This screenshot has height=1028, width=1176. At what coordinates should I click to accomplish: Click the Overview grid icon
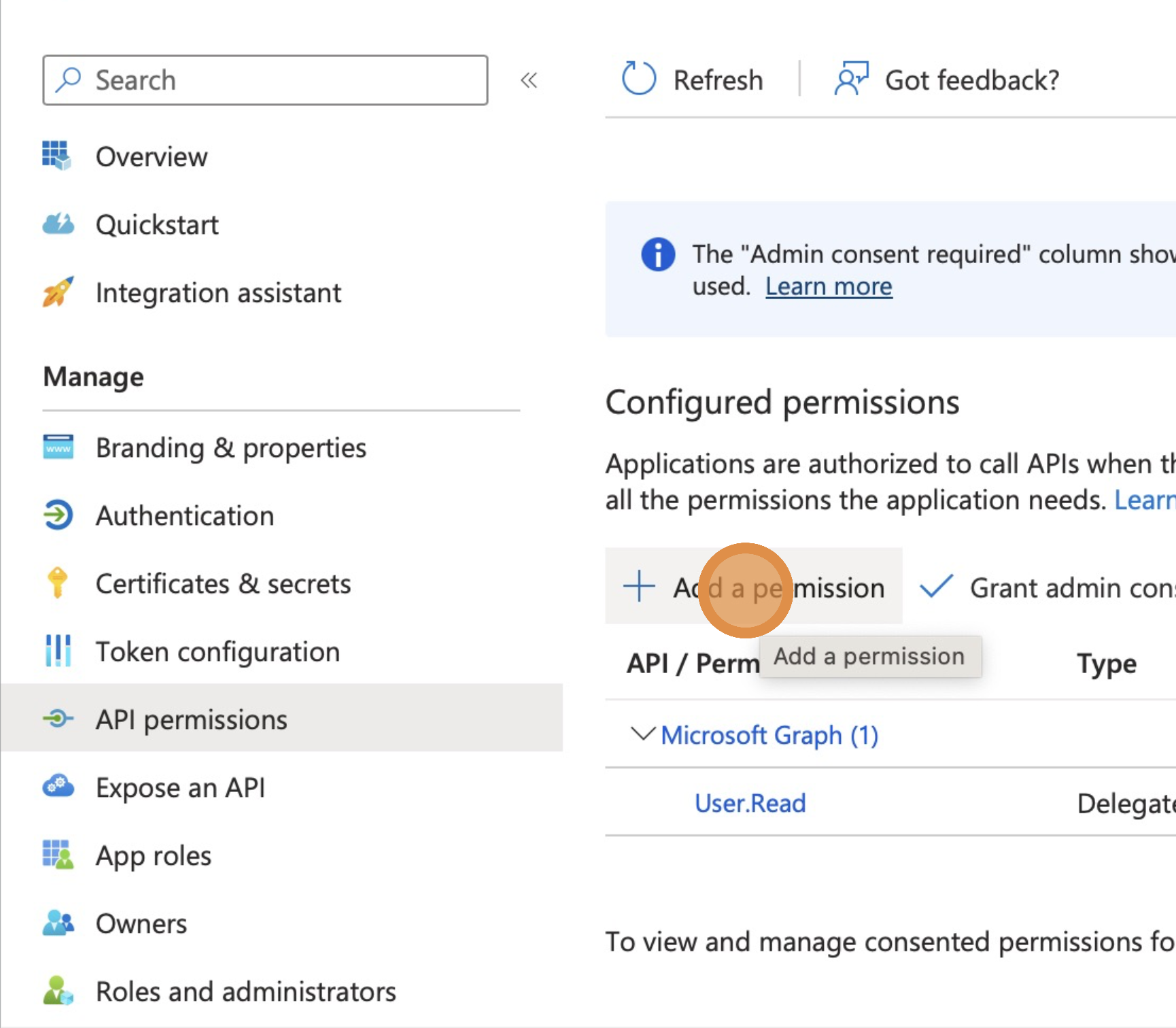coord(57,156)
